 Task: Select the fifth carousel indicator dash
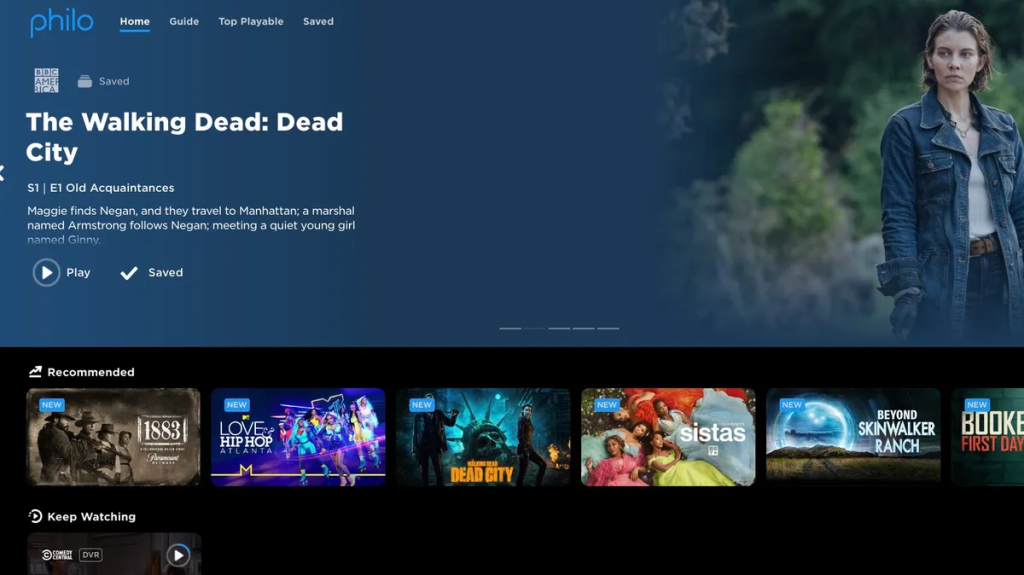coord(608,328)
